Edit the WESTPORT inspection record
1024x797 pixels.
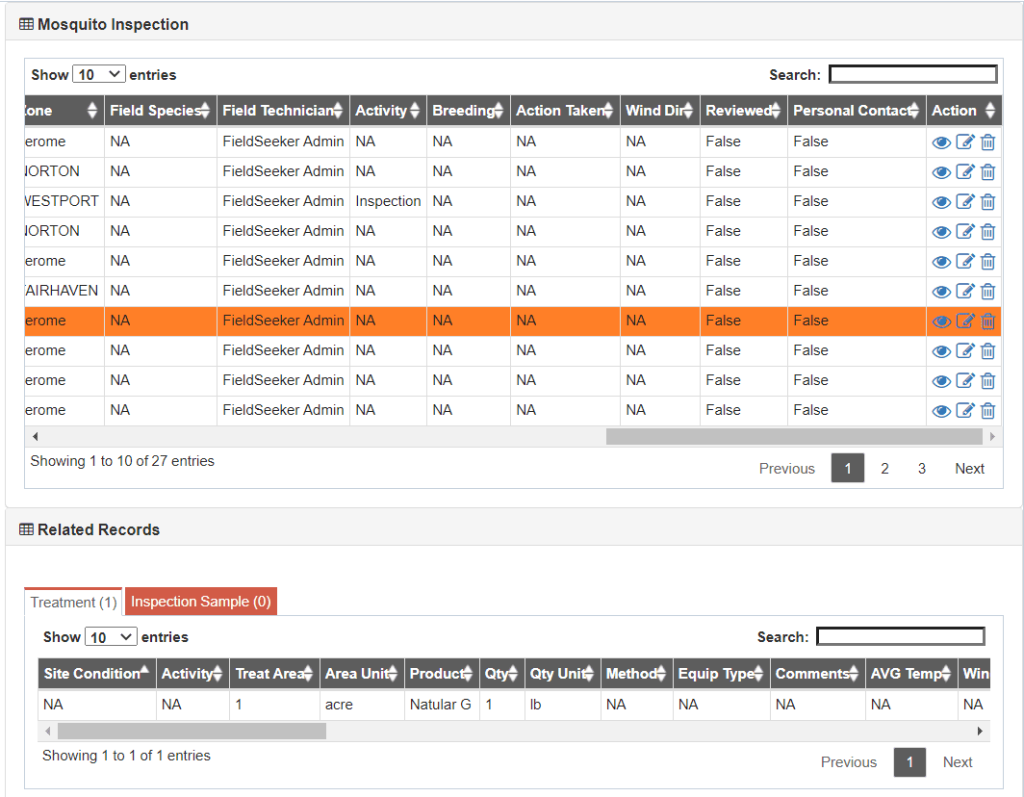[x=965, y=201]
